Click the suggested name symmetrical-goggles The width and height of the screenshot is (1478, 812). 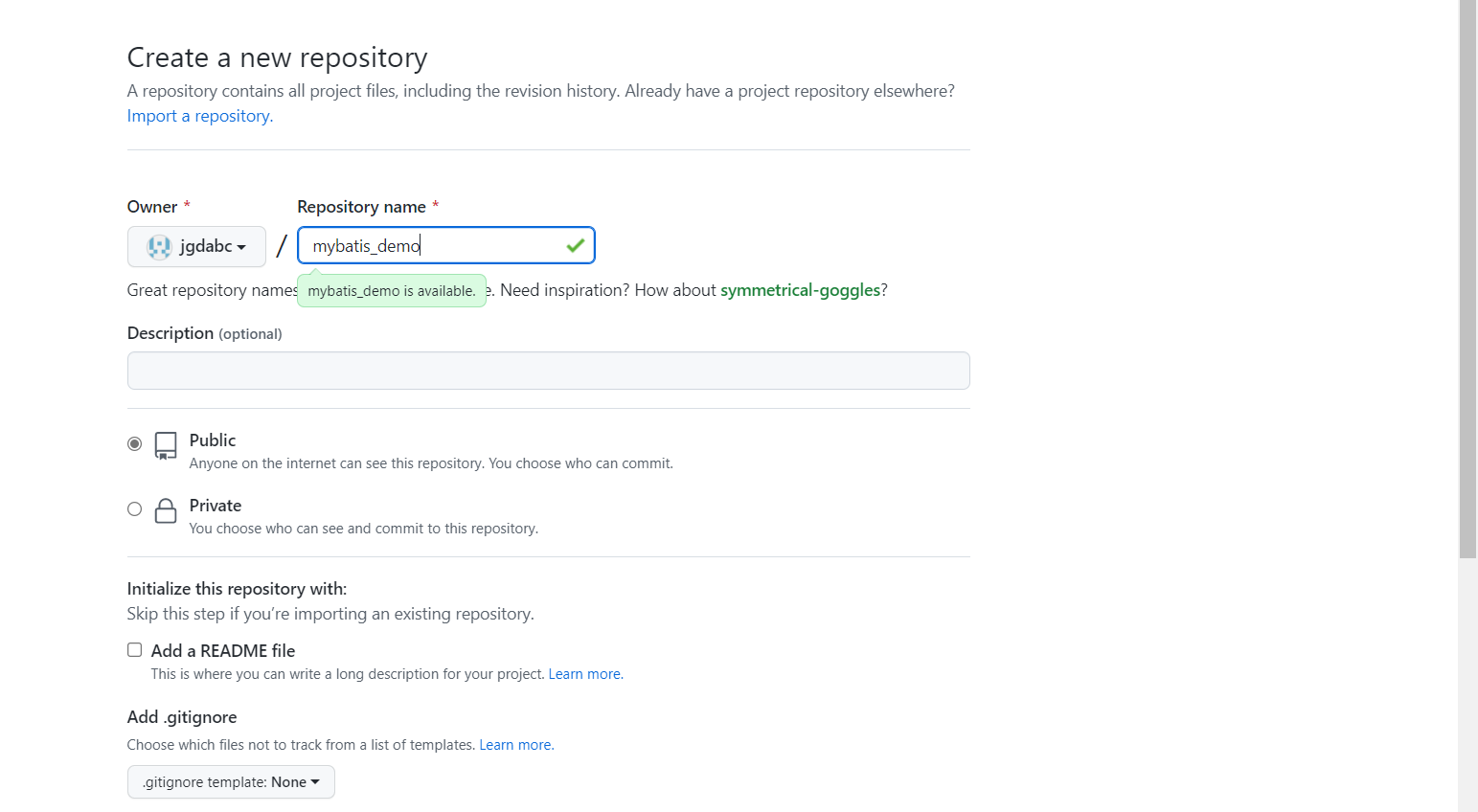point(800,289)
